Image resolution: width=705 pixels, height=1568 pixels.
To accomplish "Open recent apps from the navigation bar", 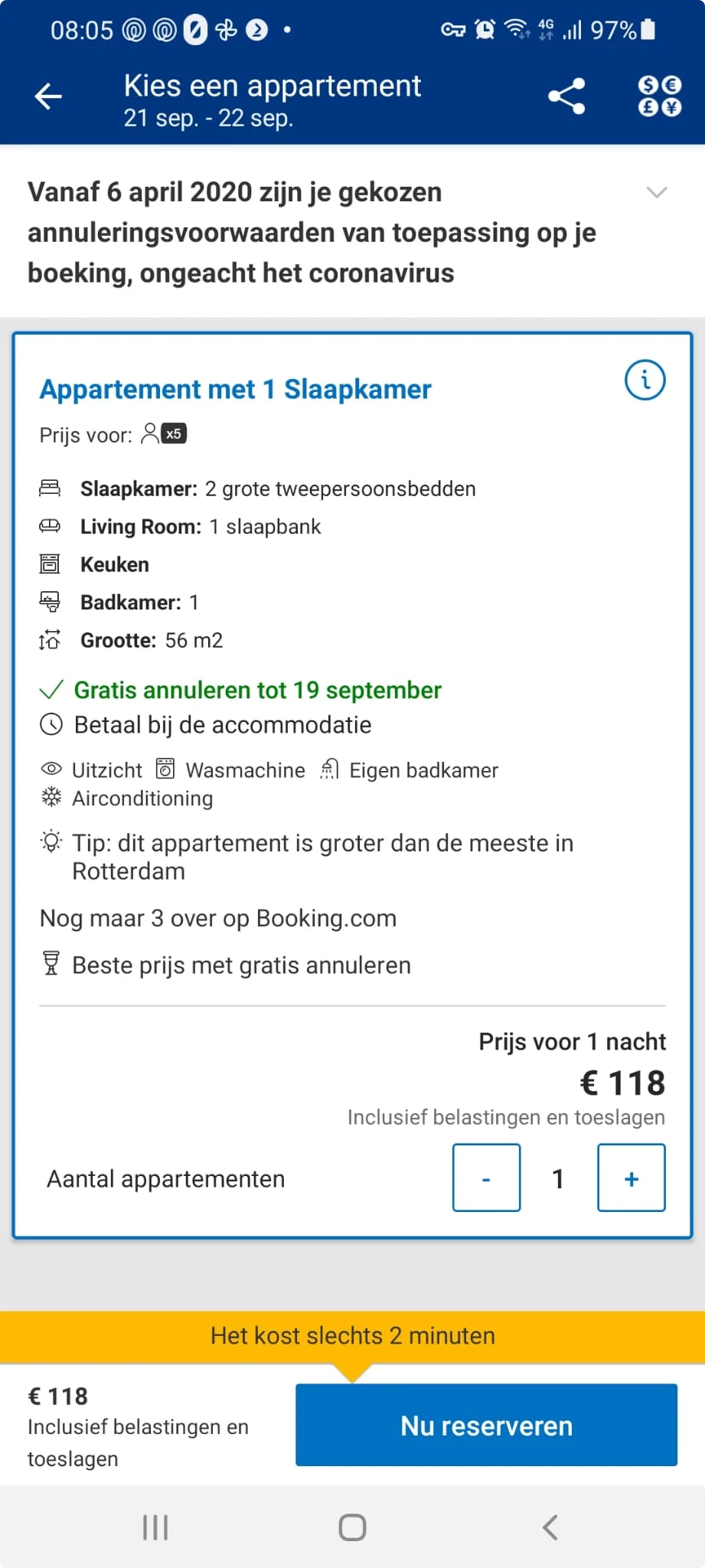I will point(155,1527).
